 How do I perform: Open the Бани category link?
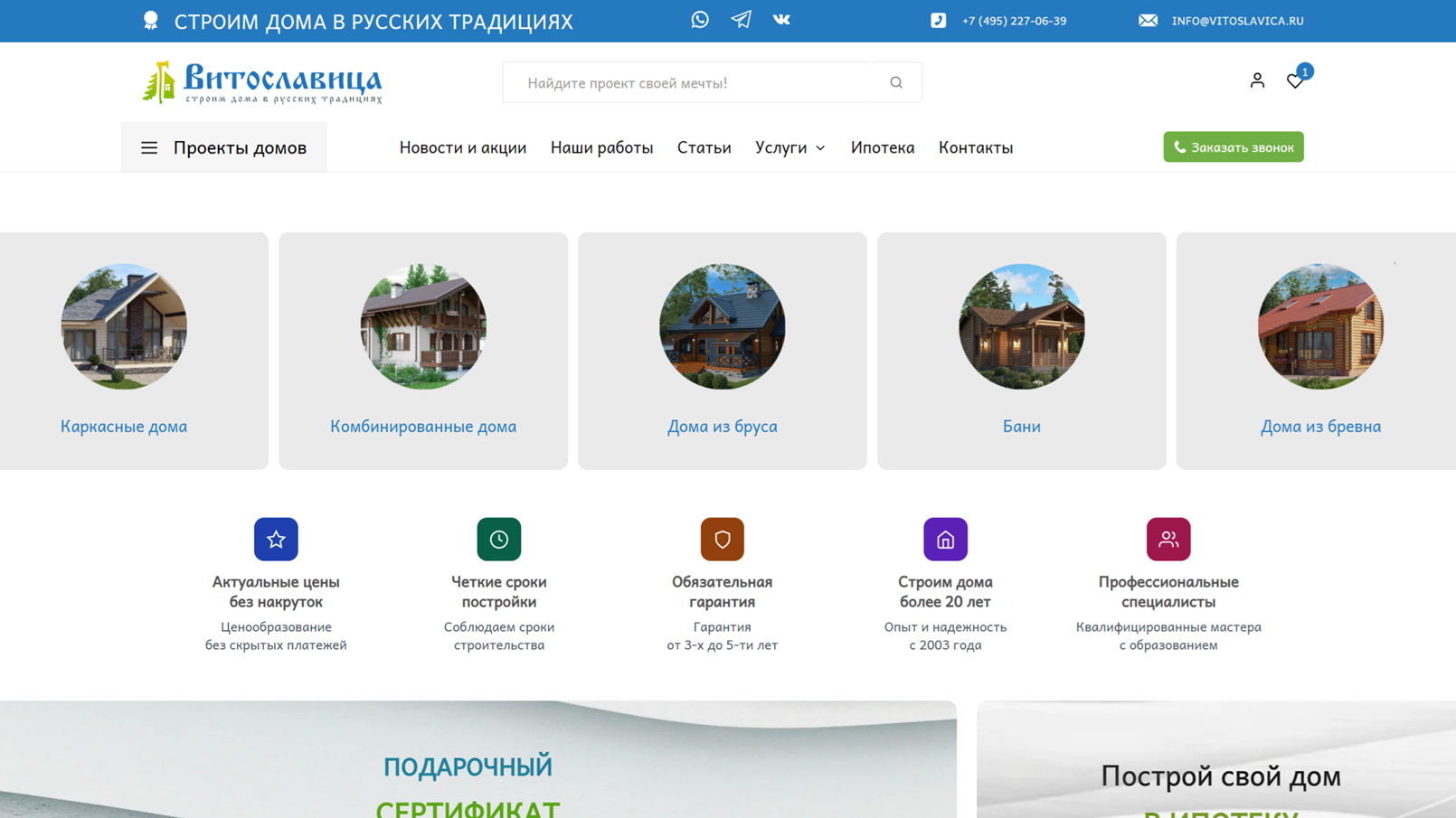point(1021,427)
